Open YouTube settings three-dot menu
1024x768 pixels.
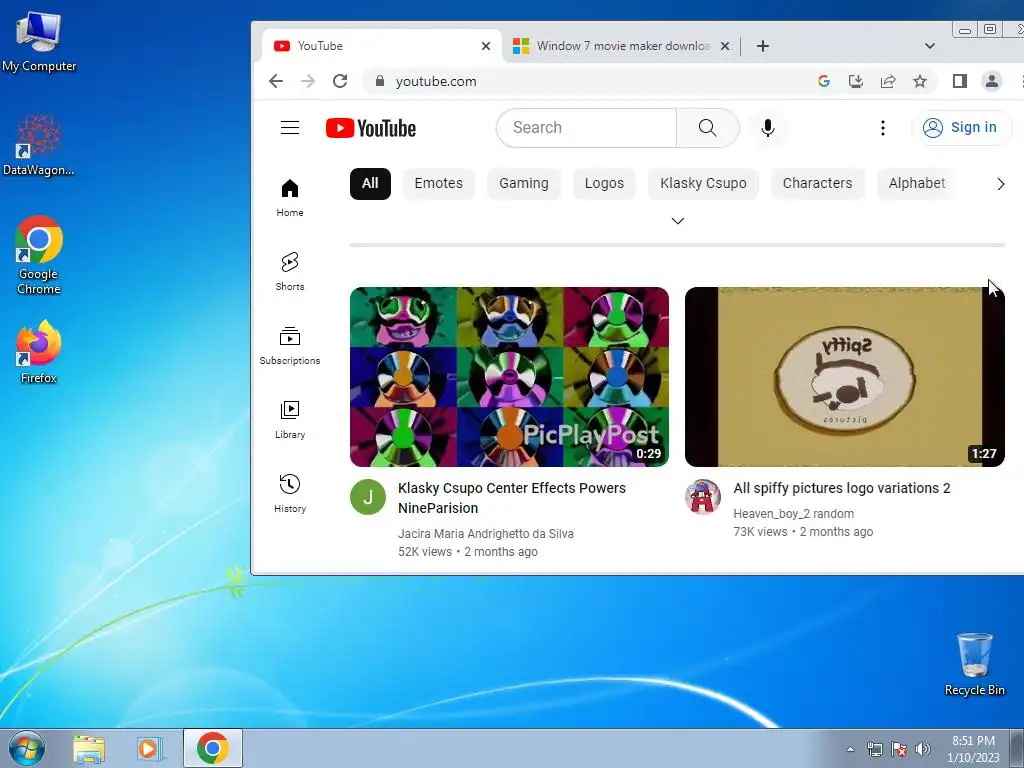(x=882, y=128)
